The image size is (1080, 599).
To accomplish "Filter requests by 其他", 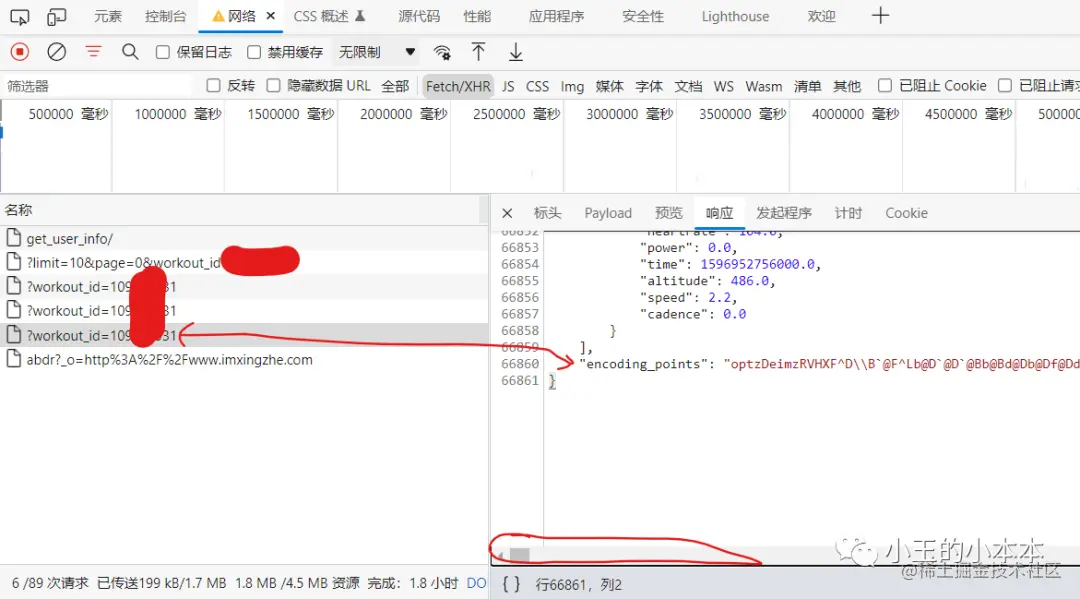I will (x=847, y=86).
